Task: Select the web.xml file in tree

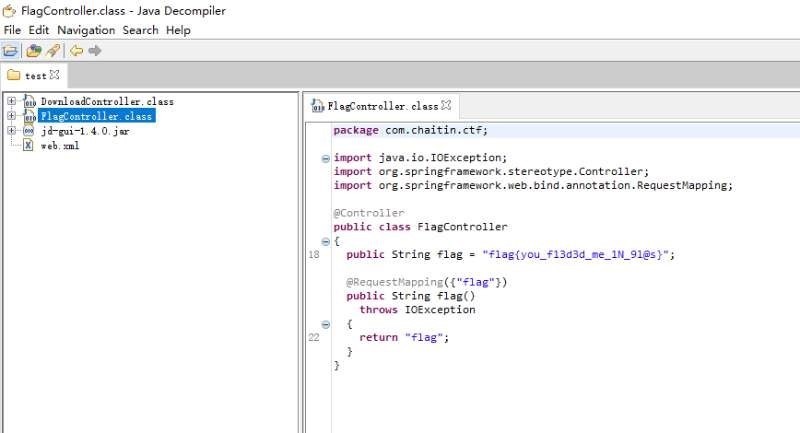Action: tap(59, 146)
